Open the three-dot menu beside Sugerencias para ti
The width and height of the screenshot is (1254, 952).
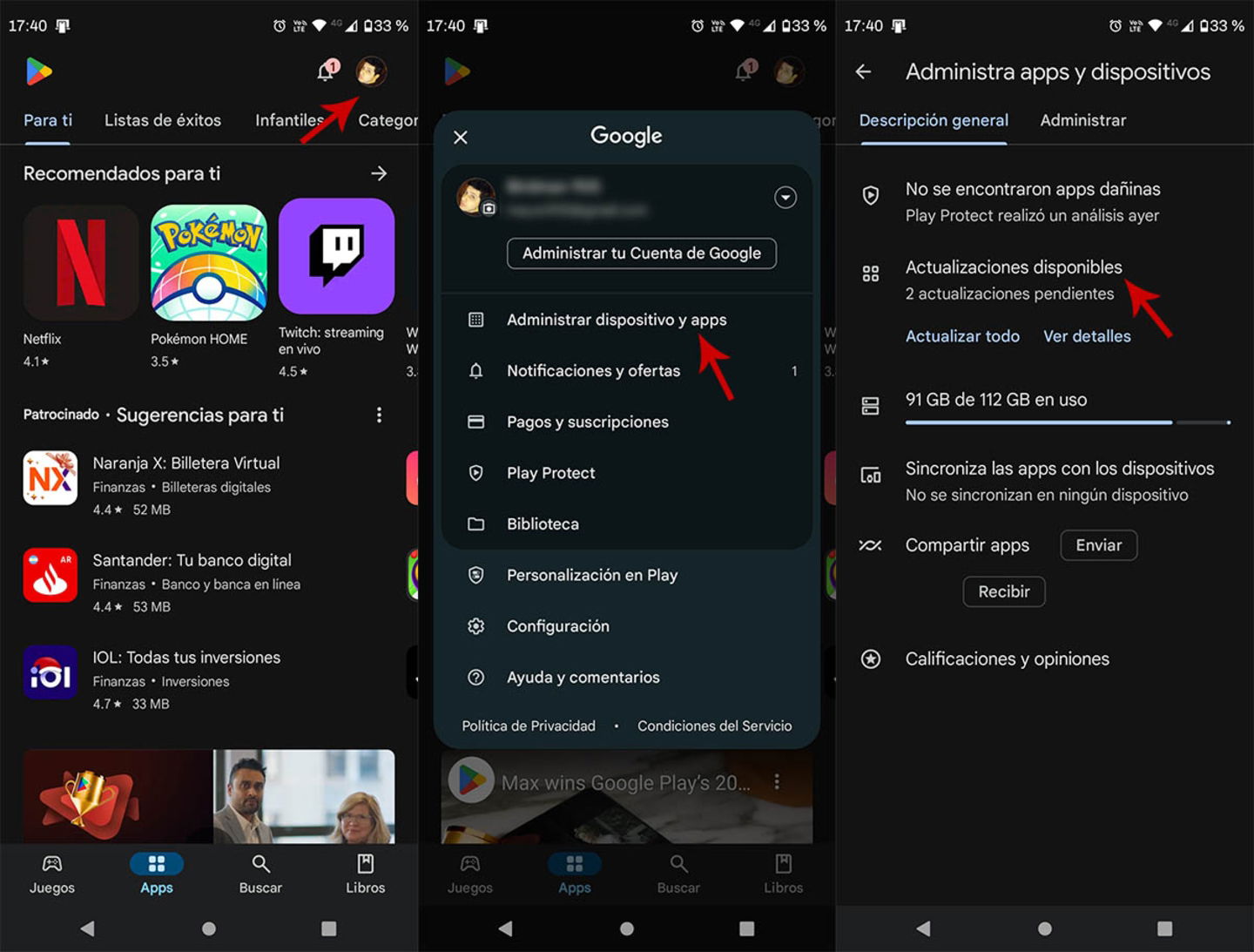(x=379, y=415)
